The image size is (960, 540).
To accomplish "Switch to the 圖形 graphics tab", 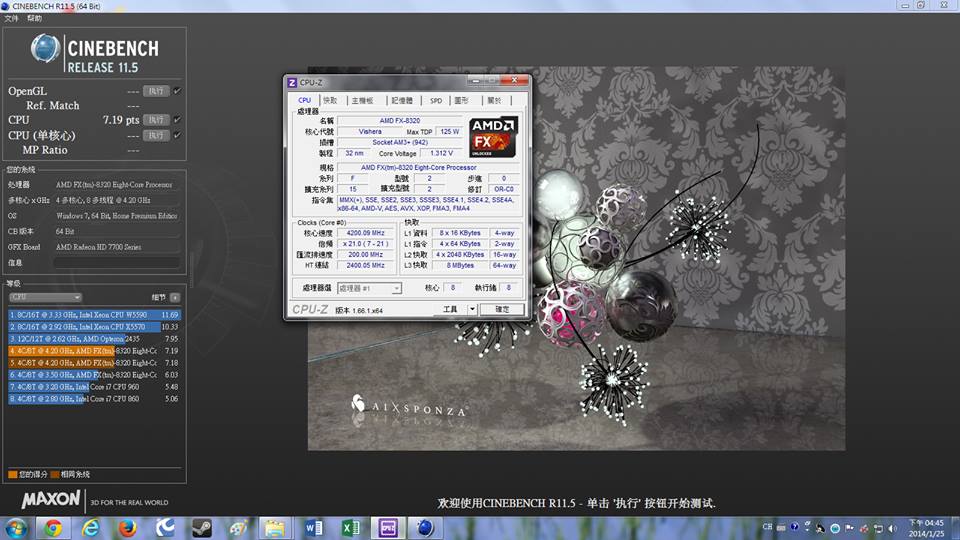I will coord(462,100).
